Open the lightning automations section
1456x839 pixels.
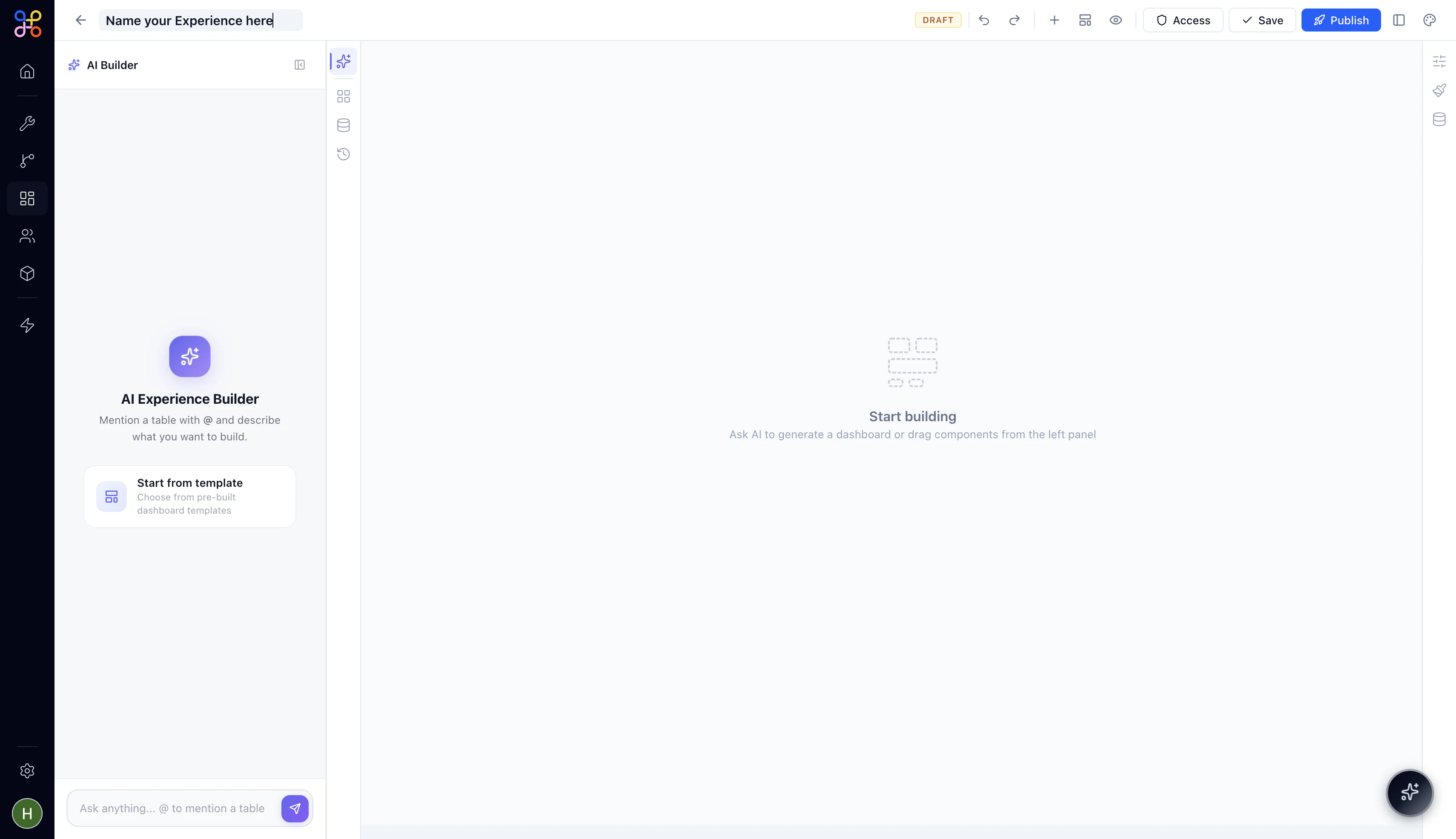pyautogui.click(x=26, y=325)
